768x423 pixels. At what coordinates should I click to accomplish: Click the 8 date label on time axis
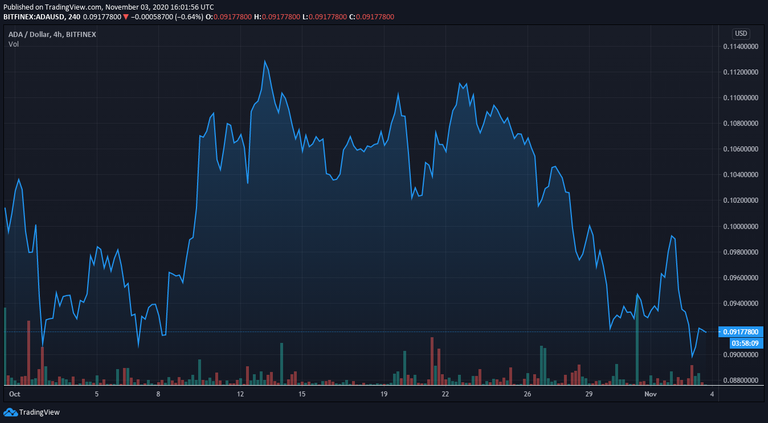pos(158,394)
